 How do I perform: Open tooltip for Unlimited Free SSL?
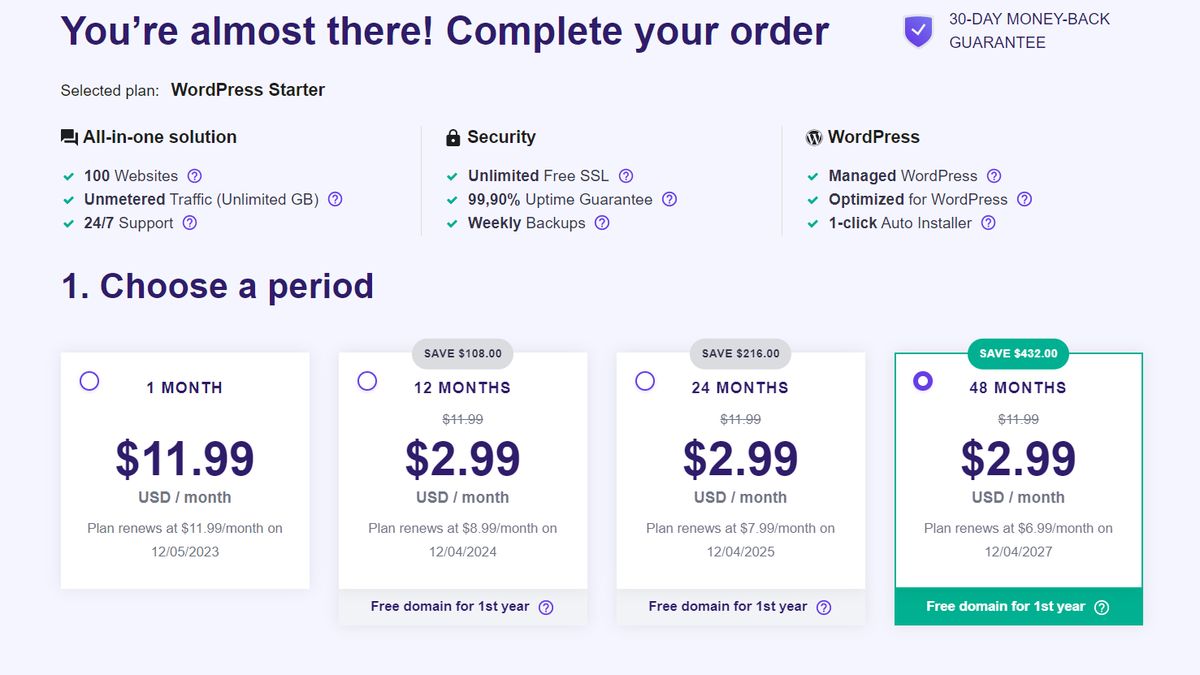tap(626, 176)
